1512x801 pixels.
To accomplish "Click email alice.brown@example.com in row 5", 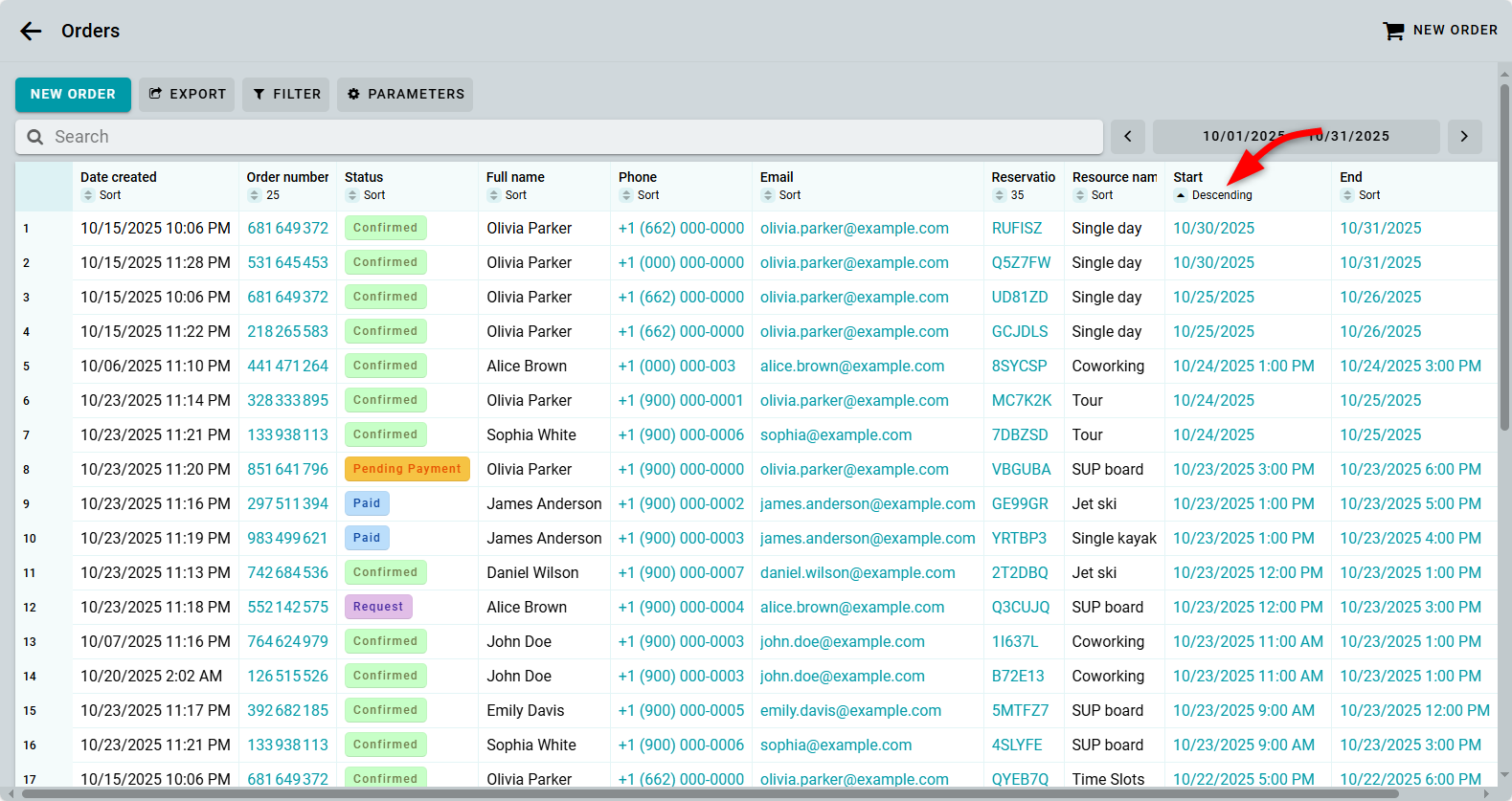I will point(851,366).
